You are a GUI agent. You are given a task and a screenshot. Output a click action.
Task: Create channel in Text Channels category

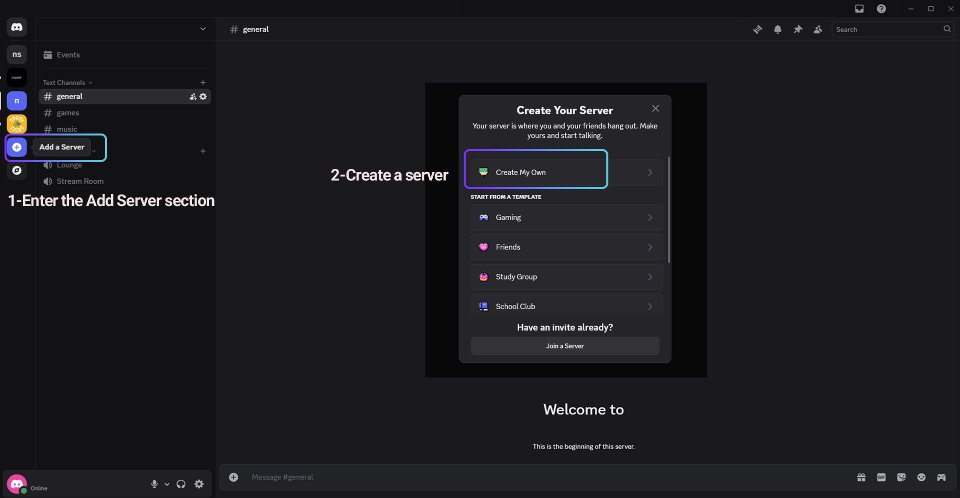(203, 83)
